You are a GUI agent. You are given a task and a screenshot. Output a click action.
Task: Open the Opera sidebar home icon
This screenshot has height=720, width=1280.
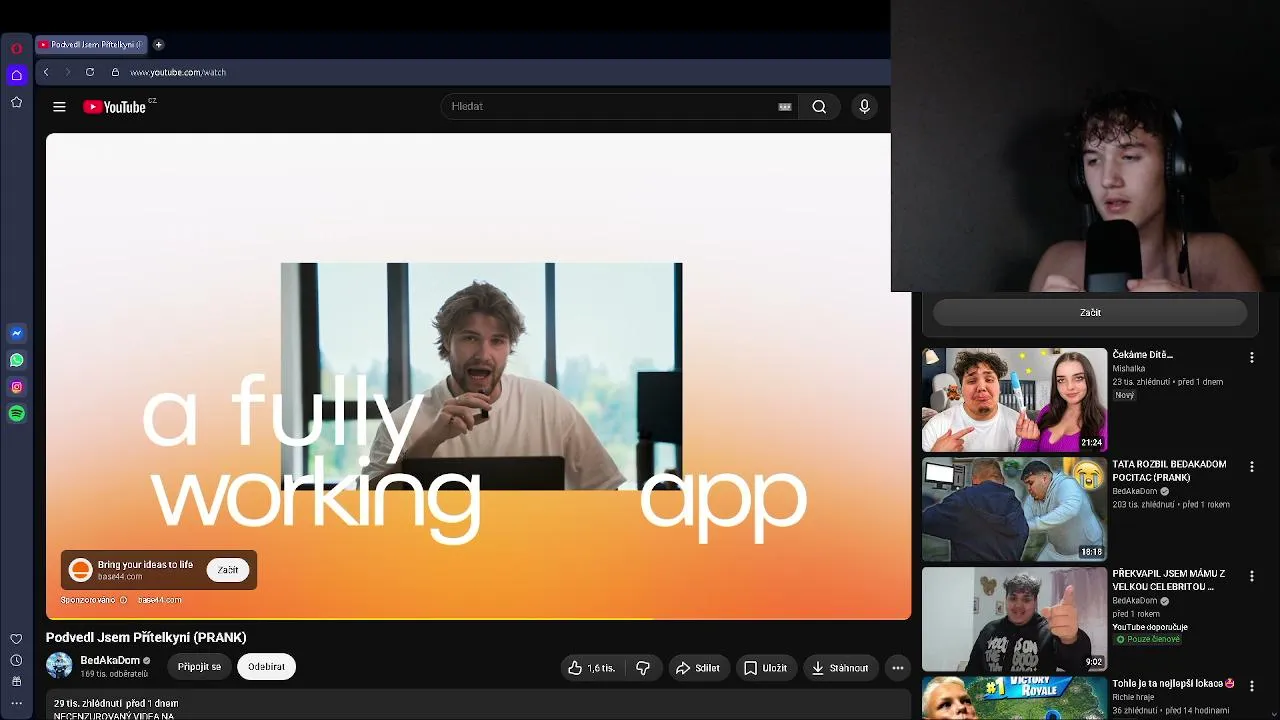point(16,75)
